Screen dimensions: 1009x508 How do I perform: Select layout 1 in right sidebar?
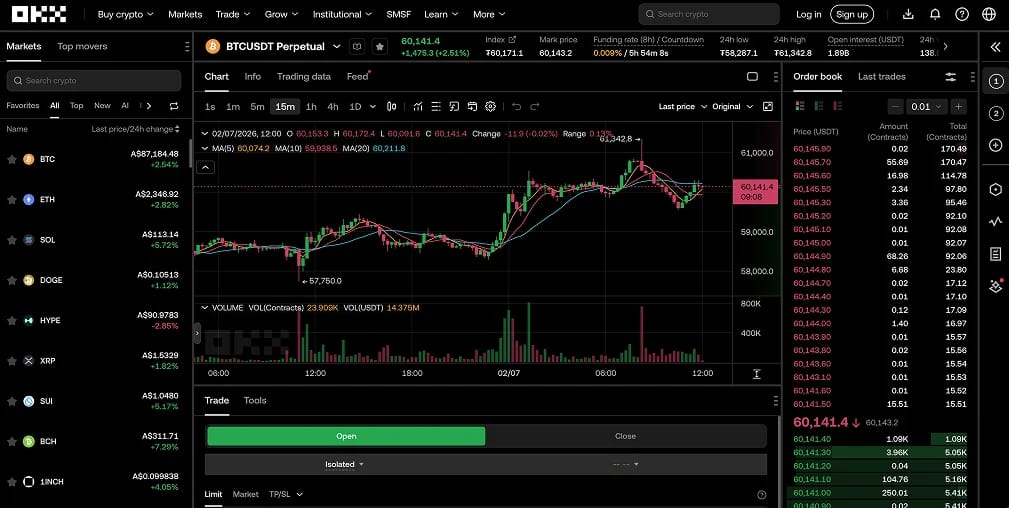[995, 81]
